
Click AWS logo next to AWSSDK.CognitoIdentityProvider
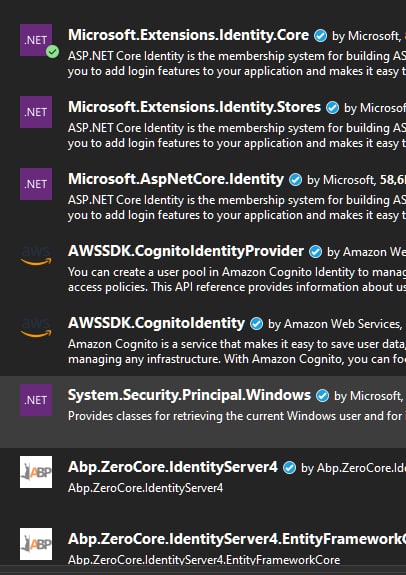[36, 256]
